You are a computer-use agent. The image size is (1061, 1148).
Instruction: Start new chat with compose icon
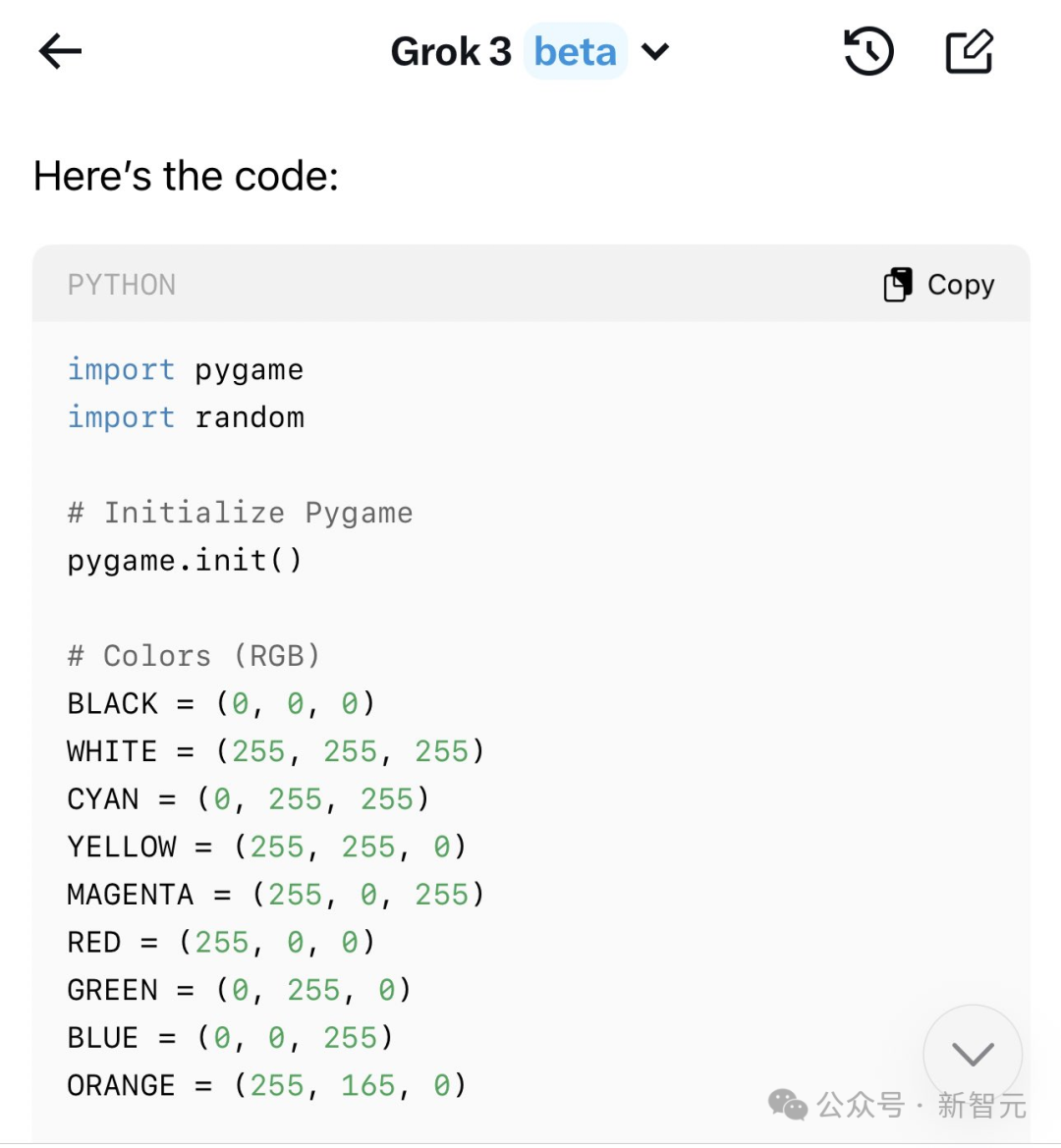969,51
